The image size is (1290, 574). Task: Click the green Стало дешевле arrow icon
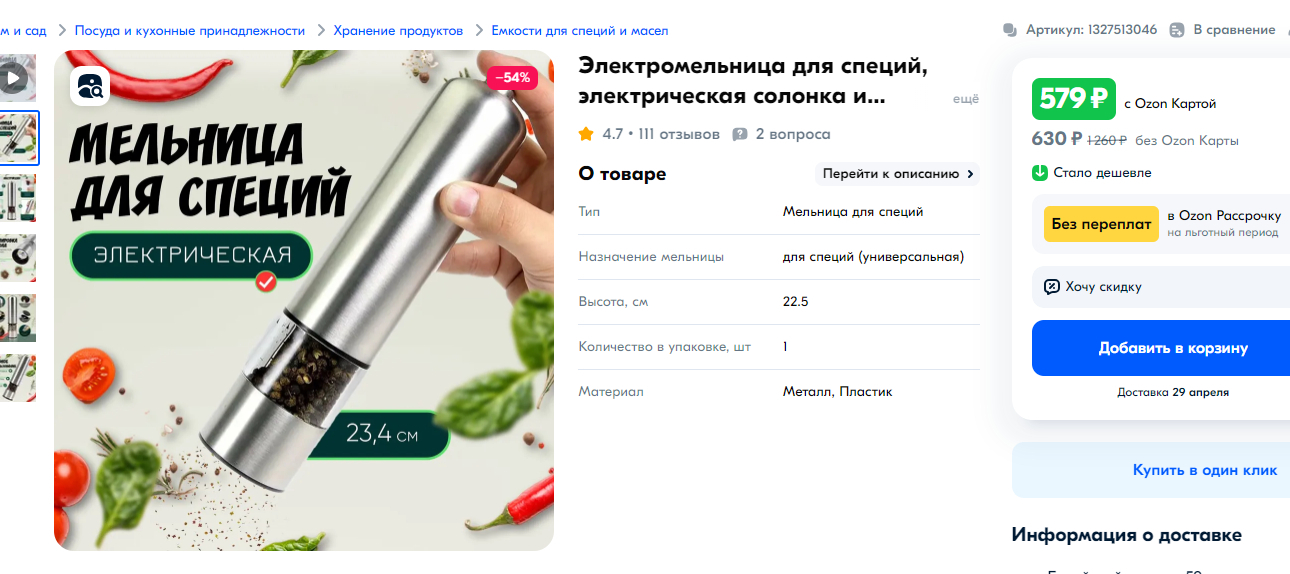click(1040, 173)
